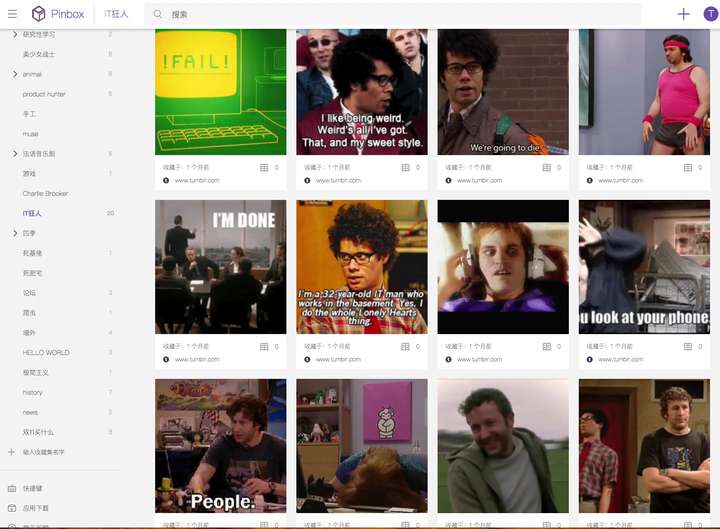The height and width of the screenshot is (529, 720).
Task: Expand the collection chevron above 游戏
Action: click(x=15, y=153)
